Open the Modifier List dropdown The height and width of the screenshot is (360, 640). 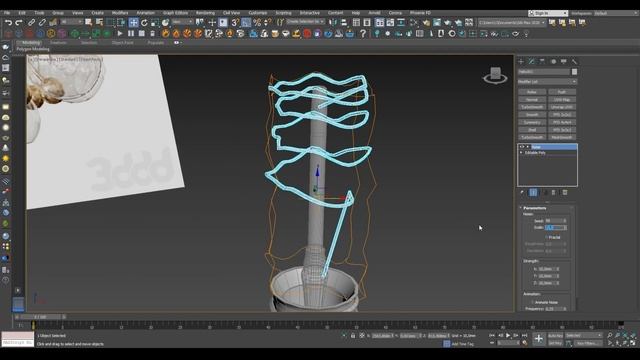[x=547, y=82]
